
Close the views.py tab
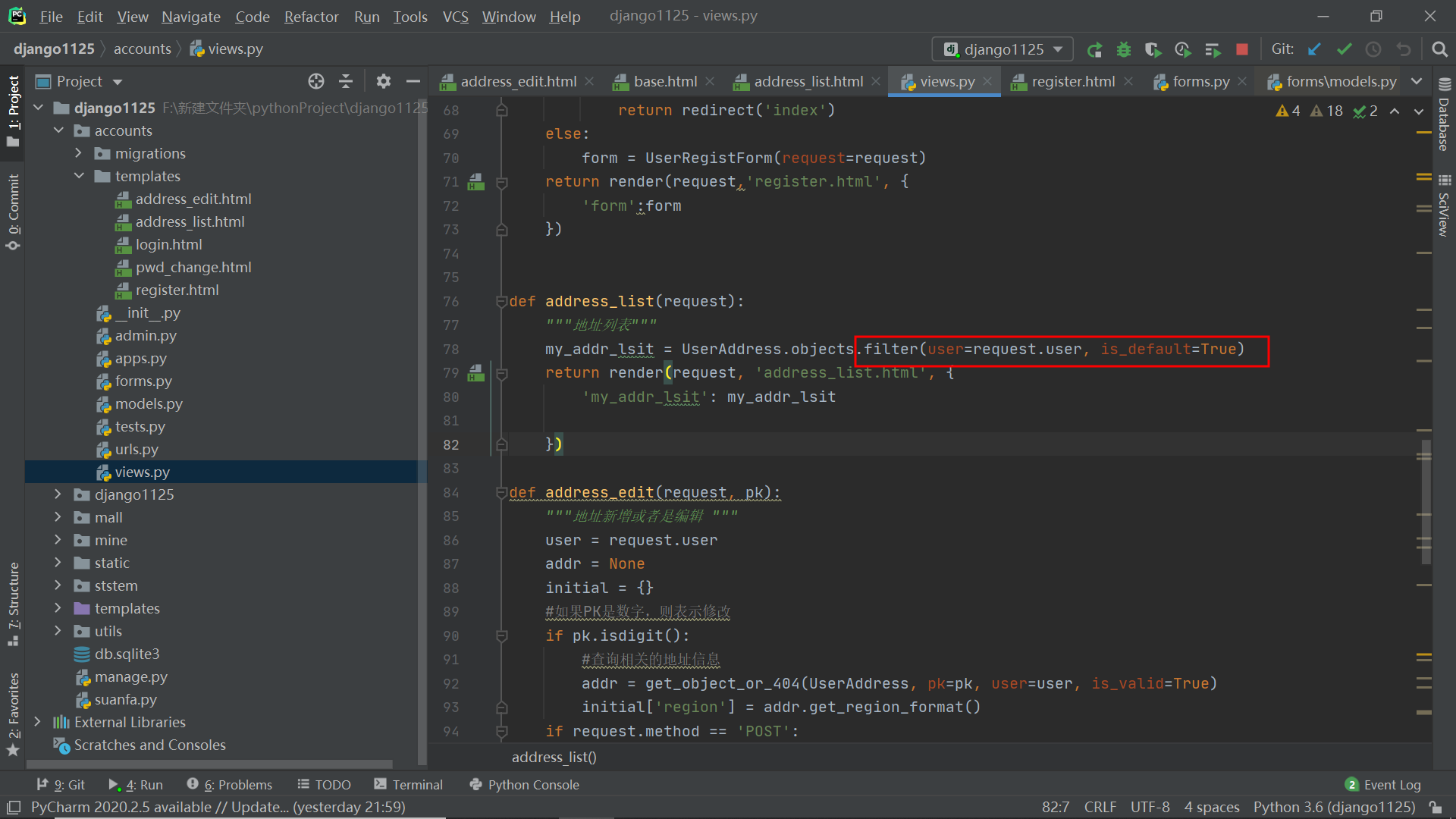987,81
